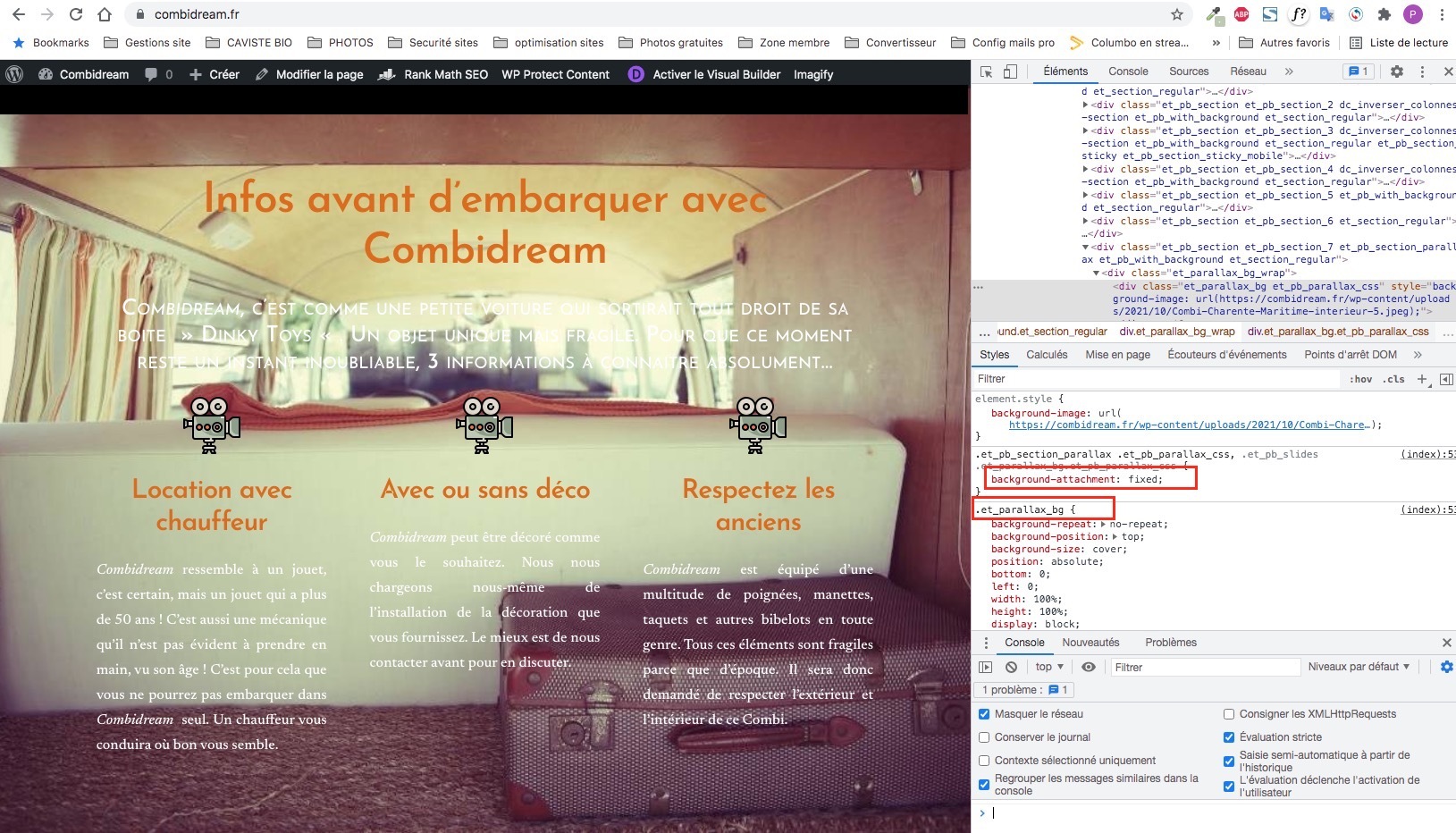This screenshot has height=833, width=1456.
Task: Toggle L'évaluation déclenche l'activation de l'utilisateur
Action: point(1229,787)
